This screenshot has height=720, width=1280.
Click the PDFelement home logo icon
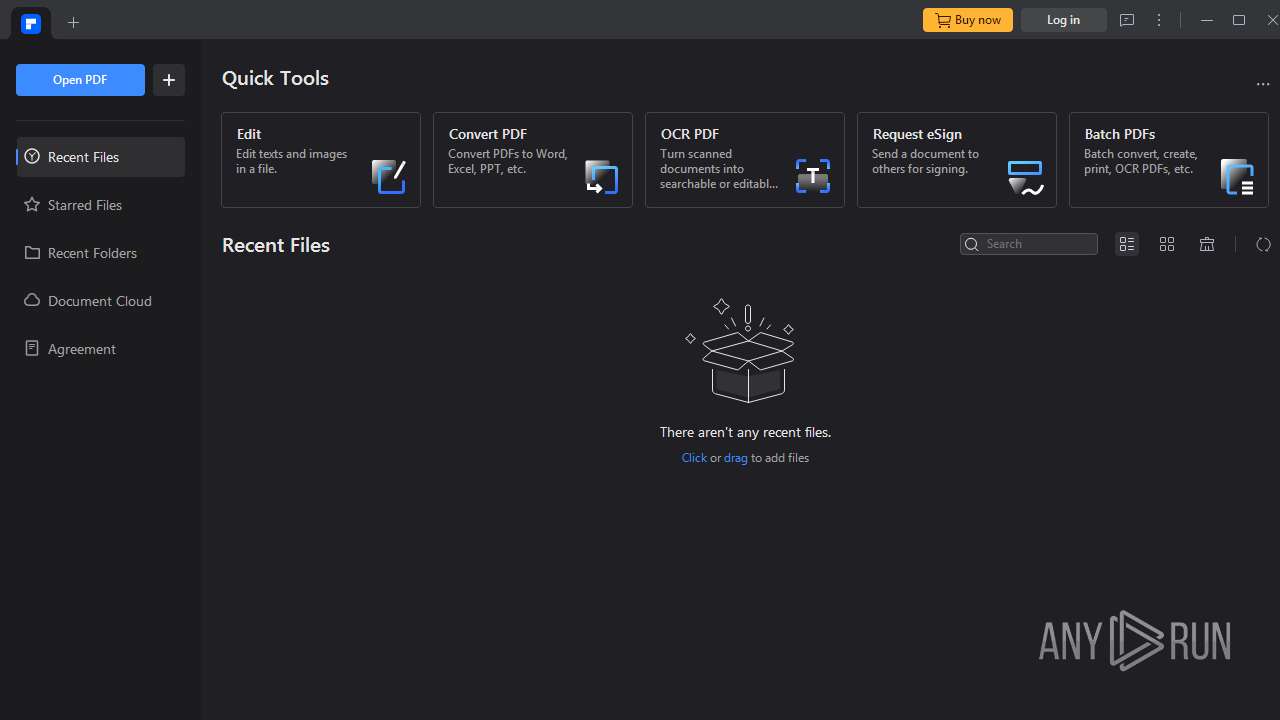(31, 23)
